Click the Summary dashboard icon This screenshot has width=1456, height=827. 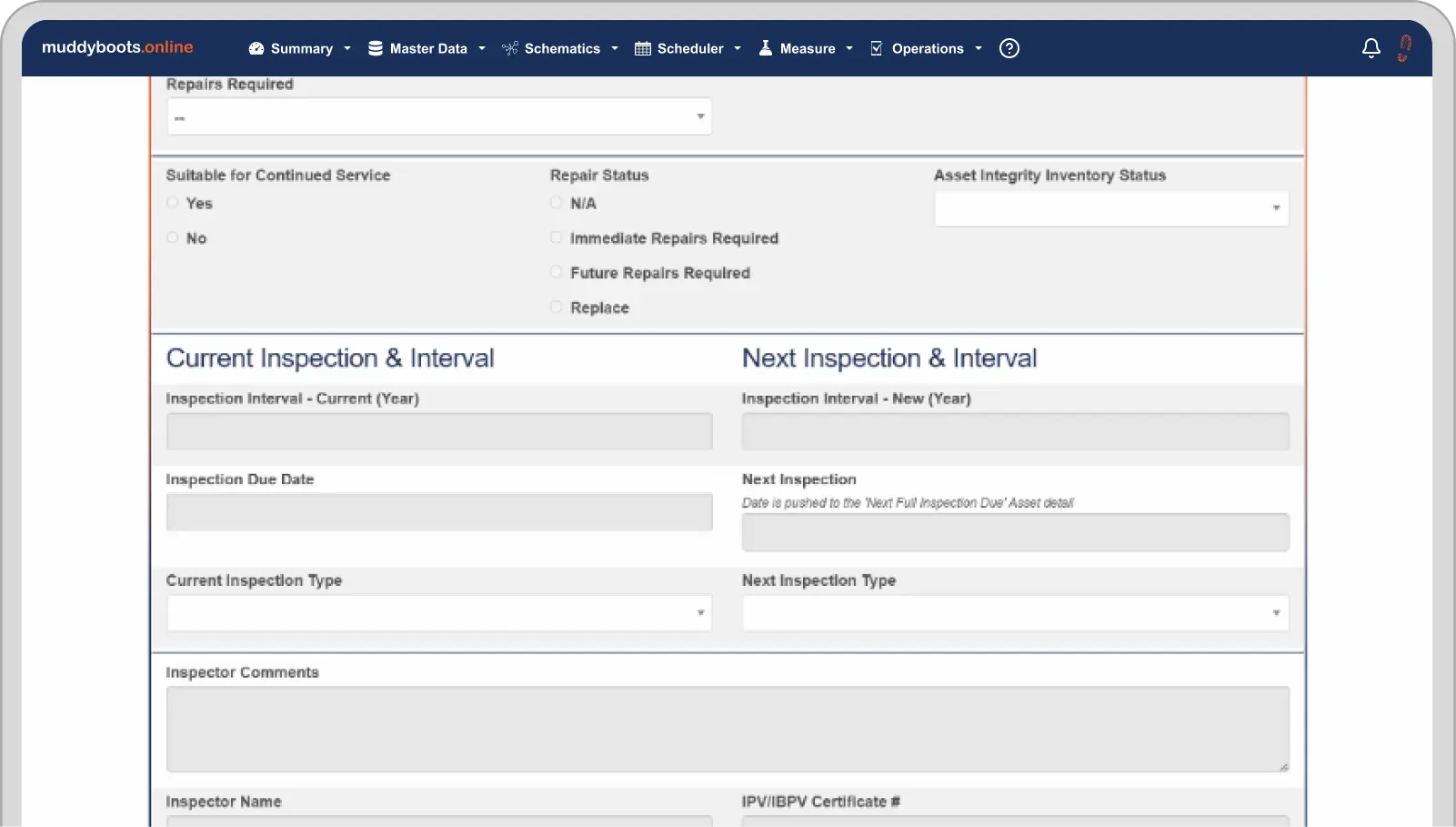click(x=256, y=48)
